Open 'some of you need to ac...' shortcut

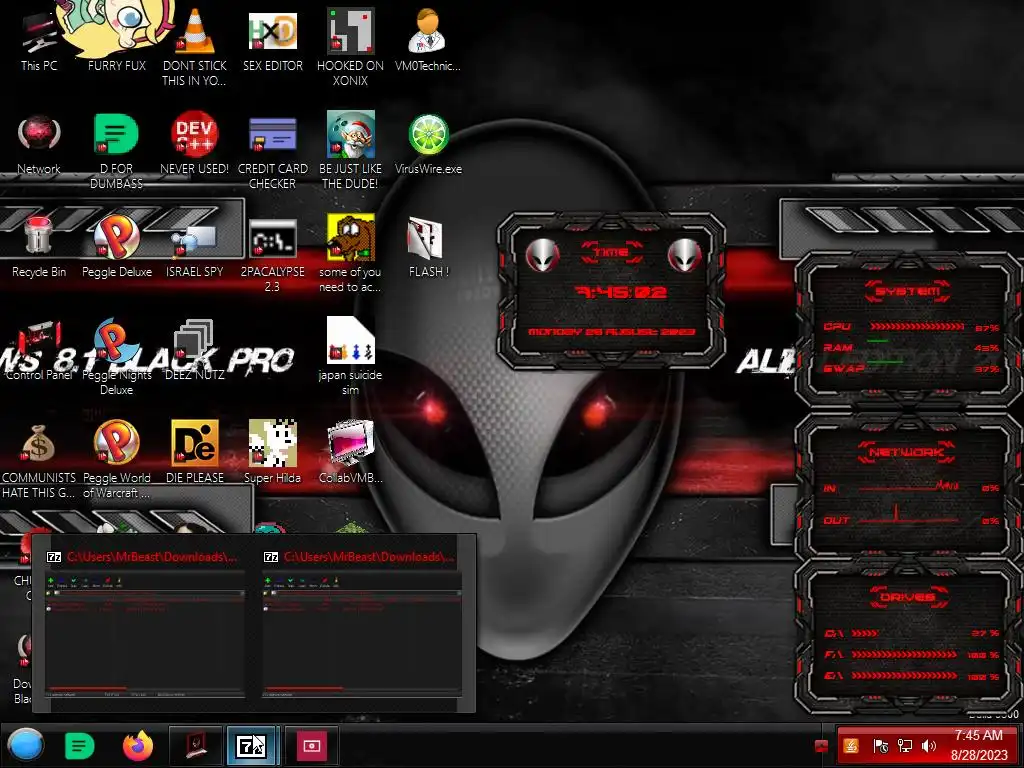[350, 253]
